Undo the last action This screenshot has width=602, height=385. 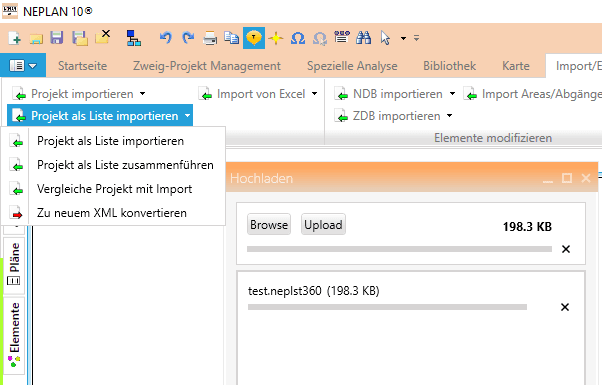[x=165, y=38]
